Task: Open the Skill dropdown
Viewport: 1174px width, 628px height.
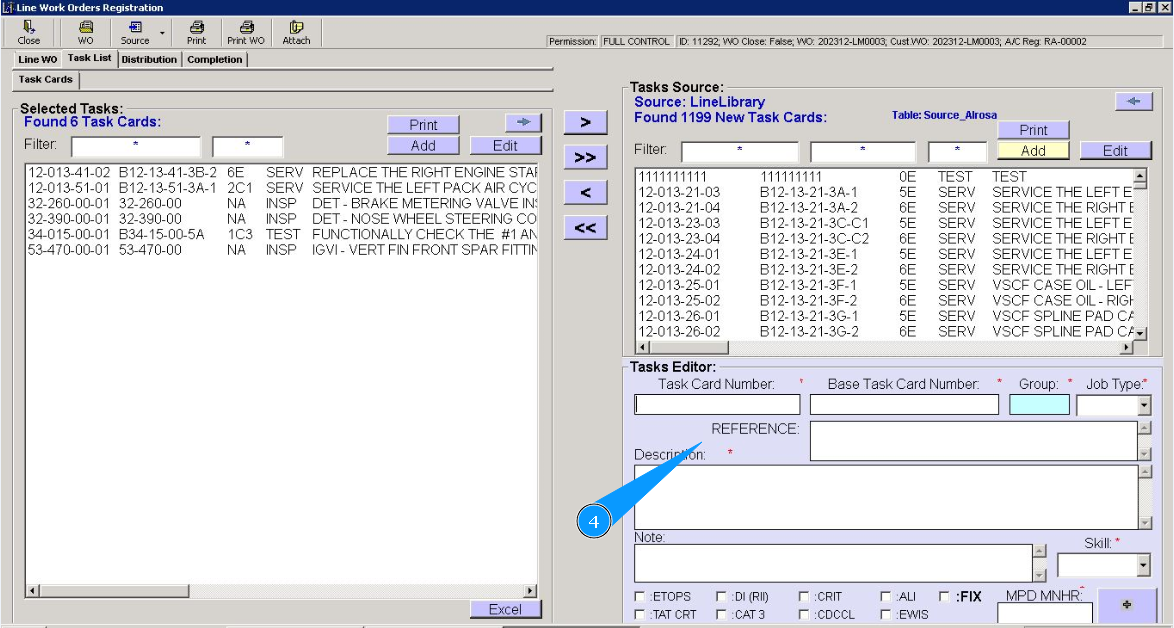Action: pyautogui.click(x=1143, y=565)
